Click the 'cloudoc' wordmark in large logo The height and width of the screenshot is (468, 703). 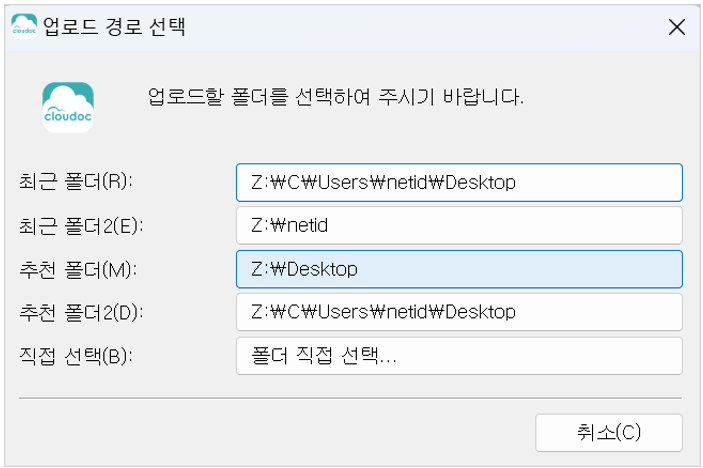point(68,117)
